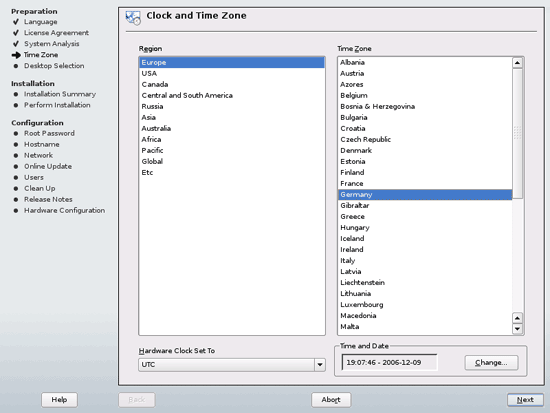Screen dimensions: 550x413
Task: Click the time and date display field
Action: [x=389, y=362]
